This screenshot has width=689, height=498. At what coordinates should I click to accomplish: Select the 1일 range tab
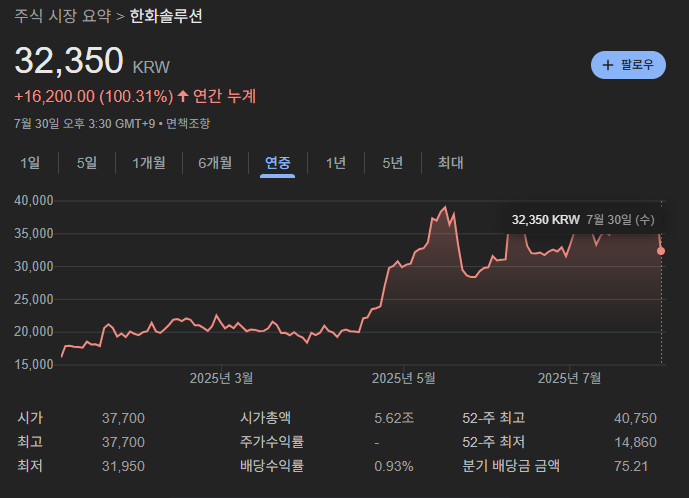[x=30, y=163]
